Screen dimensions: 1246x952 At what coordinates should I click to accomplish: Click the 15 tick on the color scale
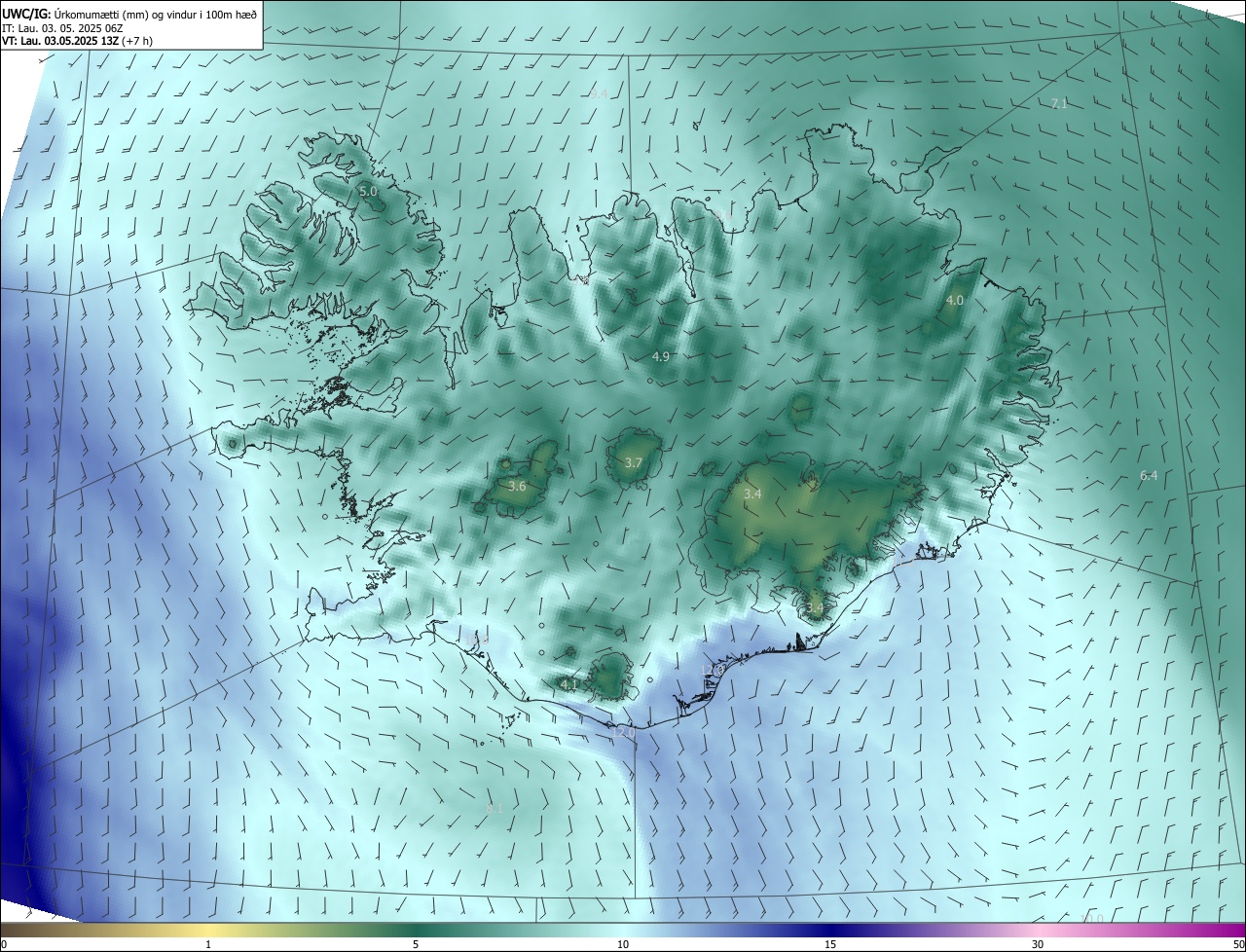point(830,944)
